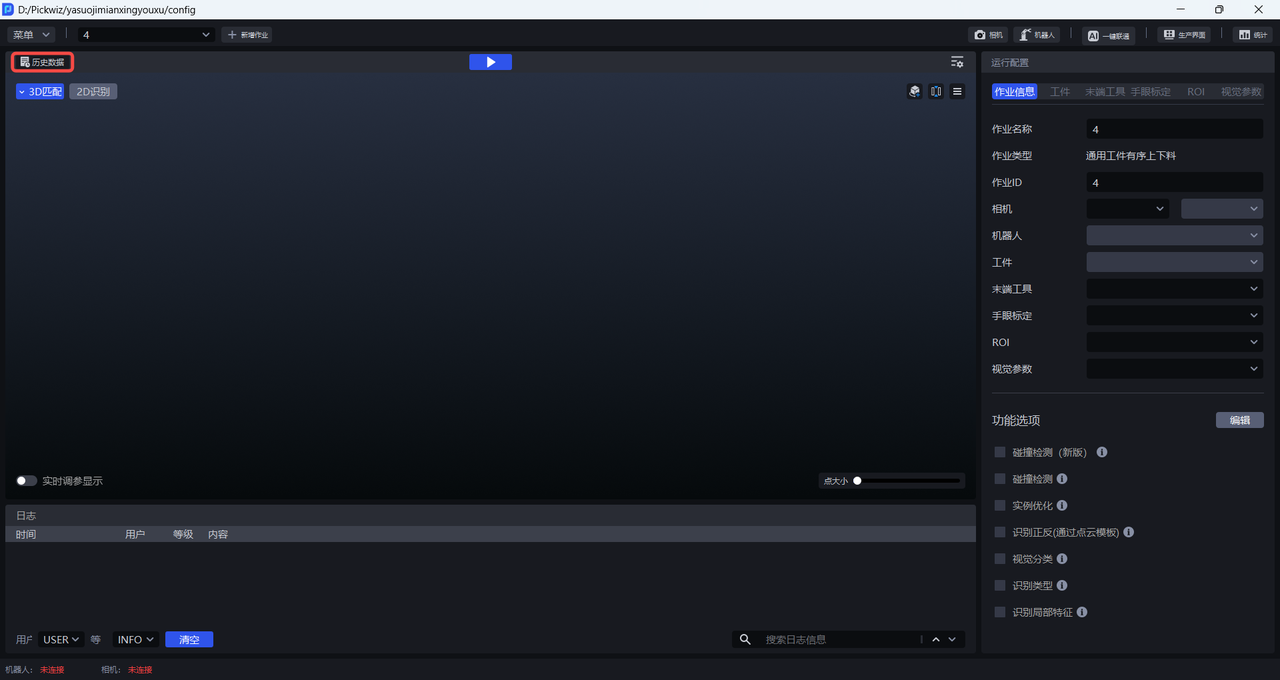Open the 统计 statistics chart
Image resolution: width=1280 pixels, height=680 pixels.
(1251, 35)
